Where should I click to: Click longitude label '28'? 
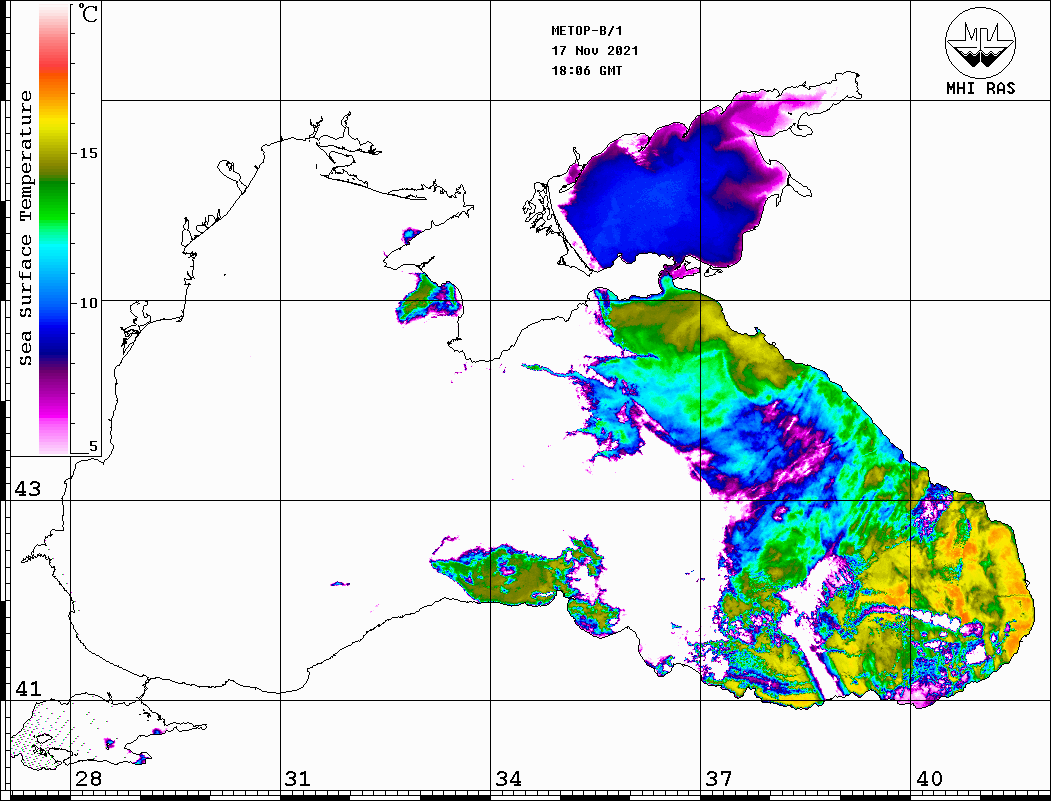88,779
